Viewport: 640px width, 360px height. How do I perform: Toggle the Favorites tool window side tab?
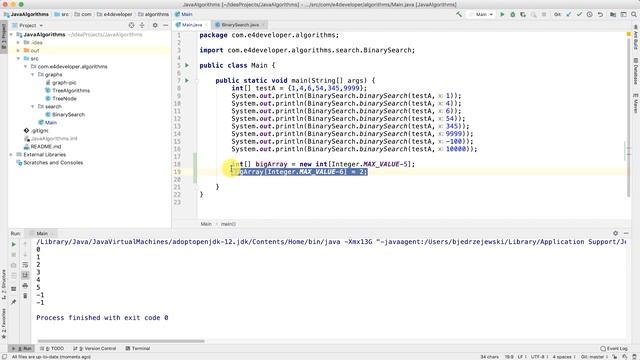pyautogui.click(x=4, y=323)
